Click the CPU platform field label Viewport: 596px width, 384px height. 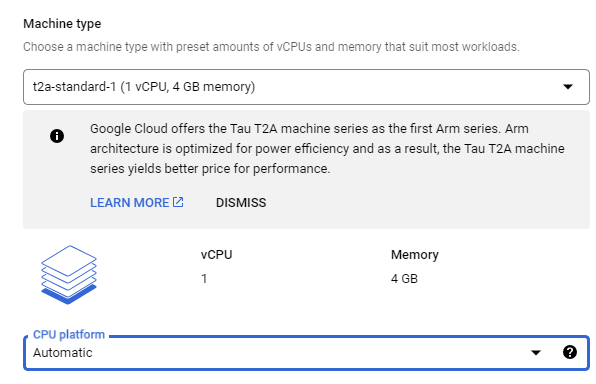(x=69, y=334)
